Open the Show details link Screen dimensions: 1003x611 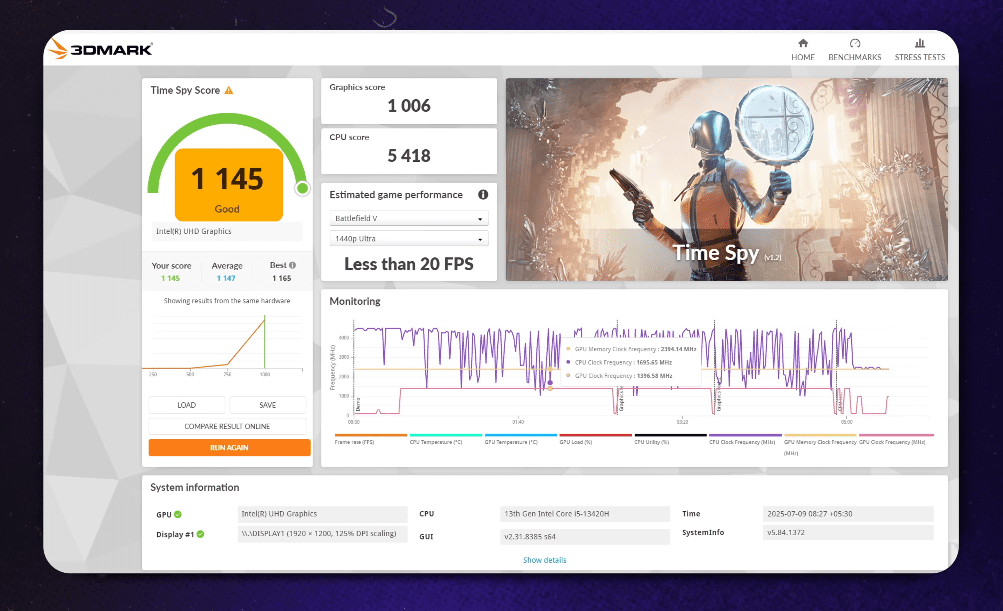[x=544, y=560]
